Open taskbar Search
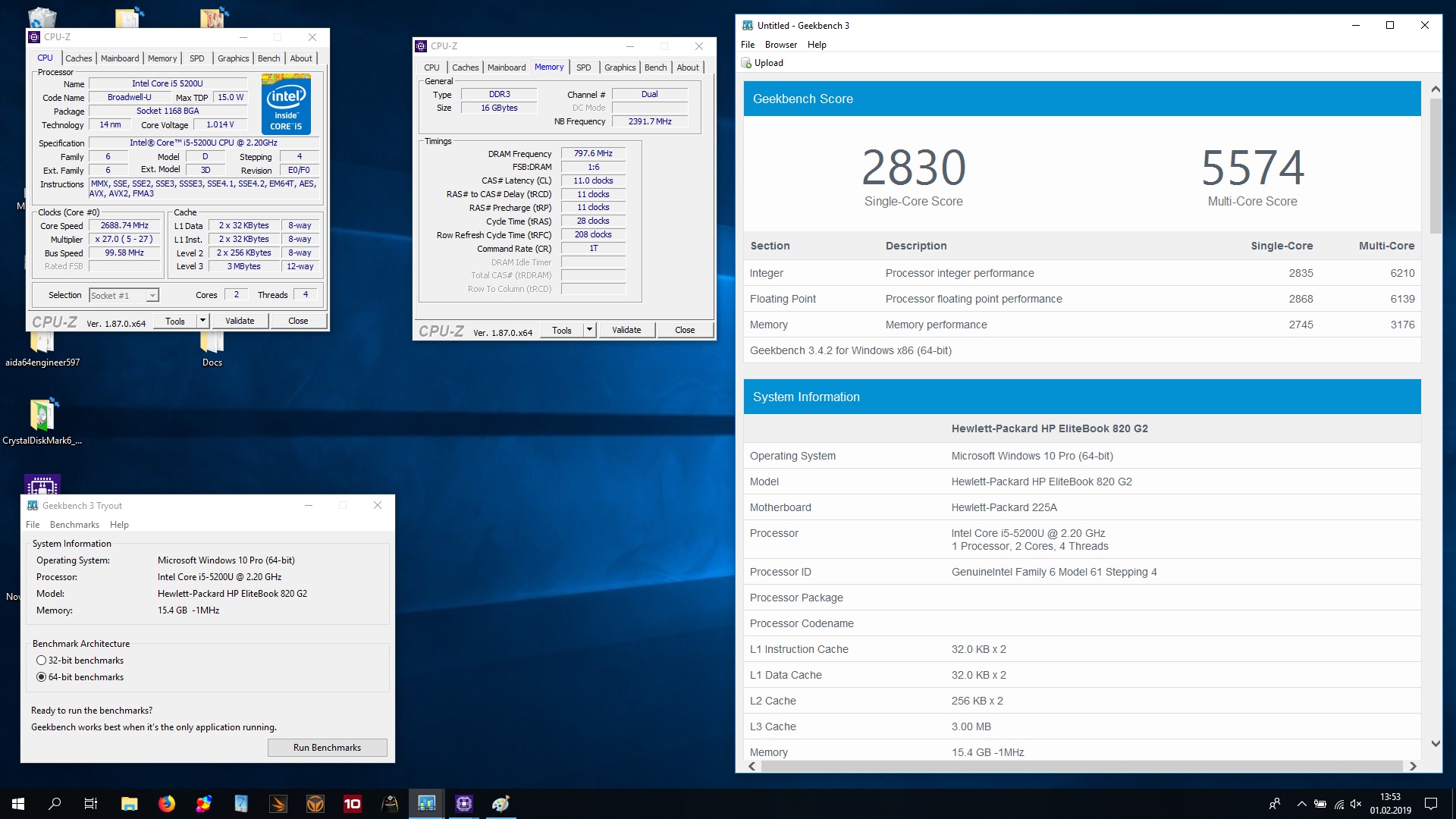Image resolution: width=1456 pixels, height=819 pixels. [55, 804]
